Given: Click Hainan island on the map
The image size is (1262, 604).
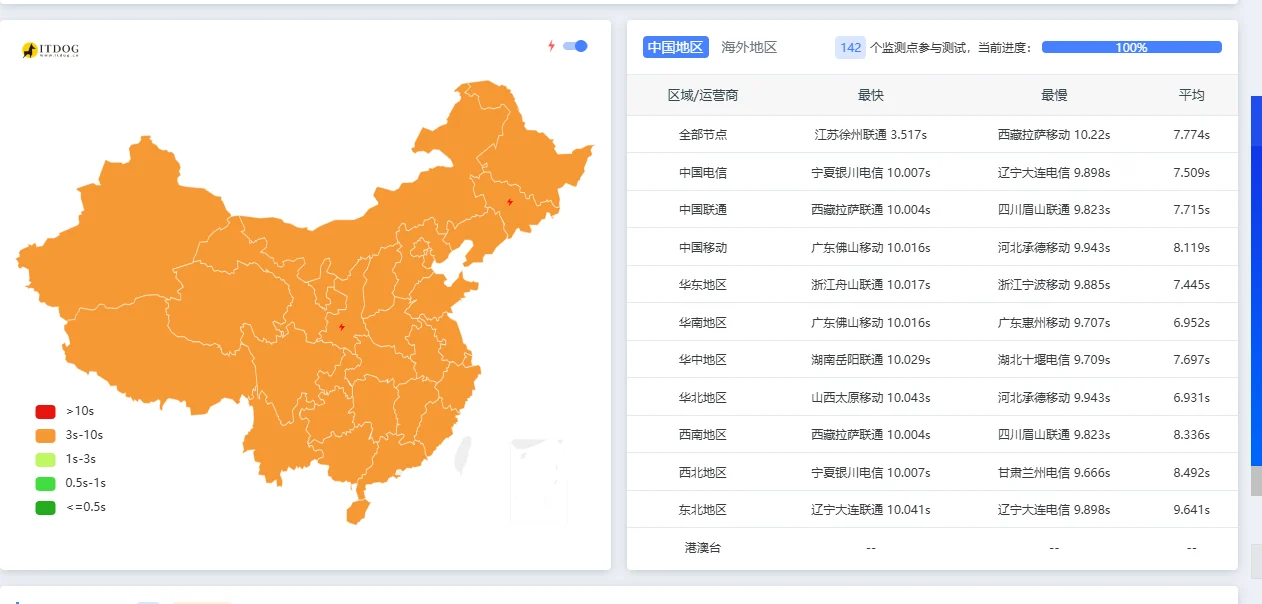Looking at the screenshot, I should [x=357, y=509].
